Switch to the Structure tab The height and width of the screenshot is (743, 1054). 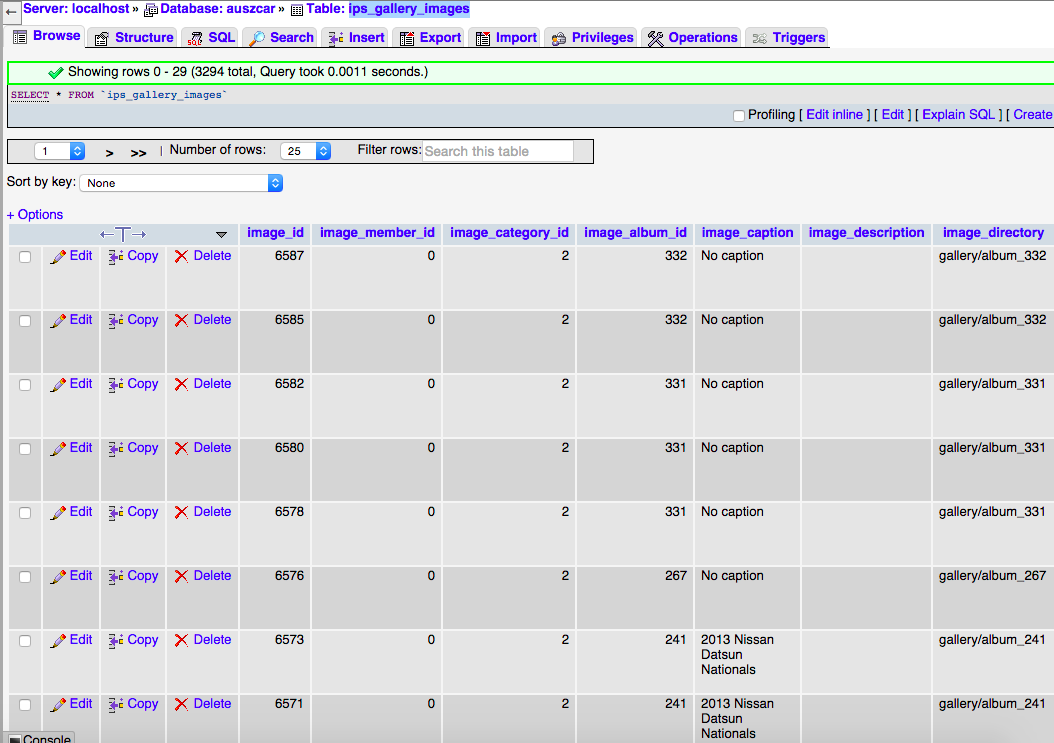[134, 38]
